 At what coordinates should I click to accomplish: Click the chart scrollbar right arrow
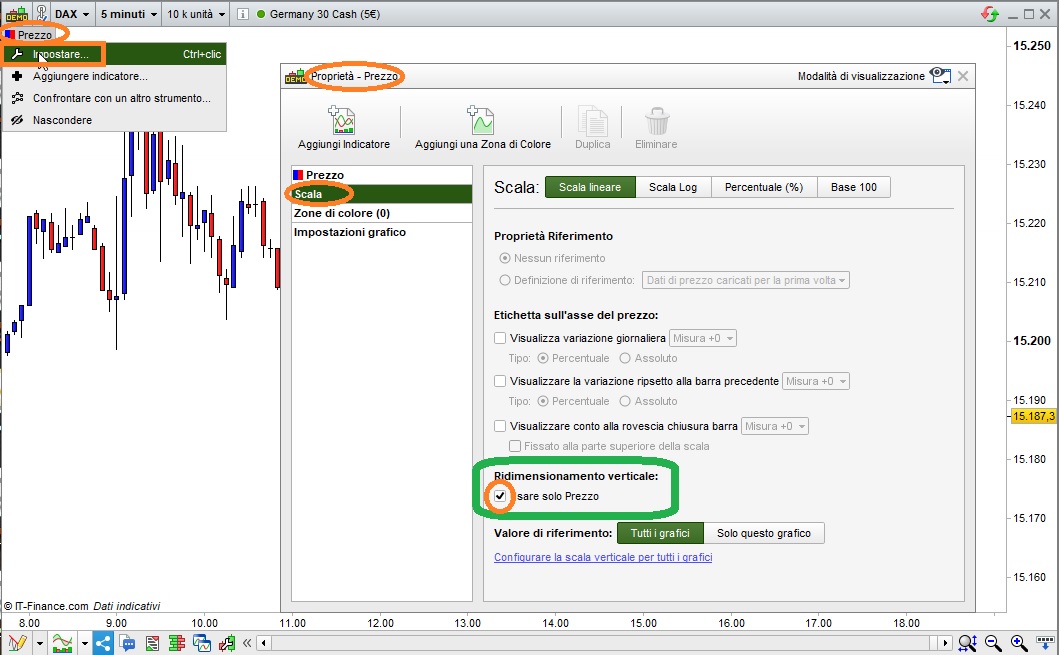(946, 643)
